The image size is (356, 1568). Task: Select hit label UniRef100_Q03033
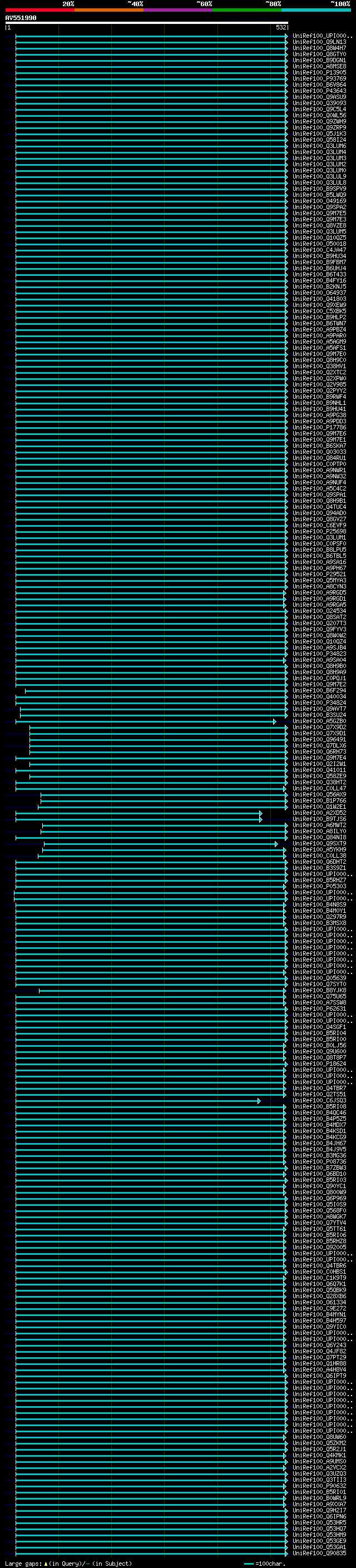click(x=319, y=452)
